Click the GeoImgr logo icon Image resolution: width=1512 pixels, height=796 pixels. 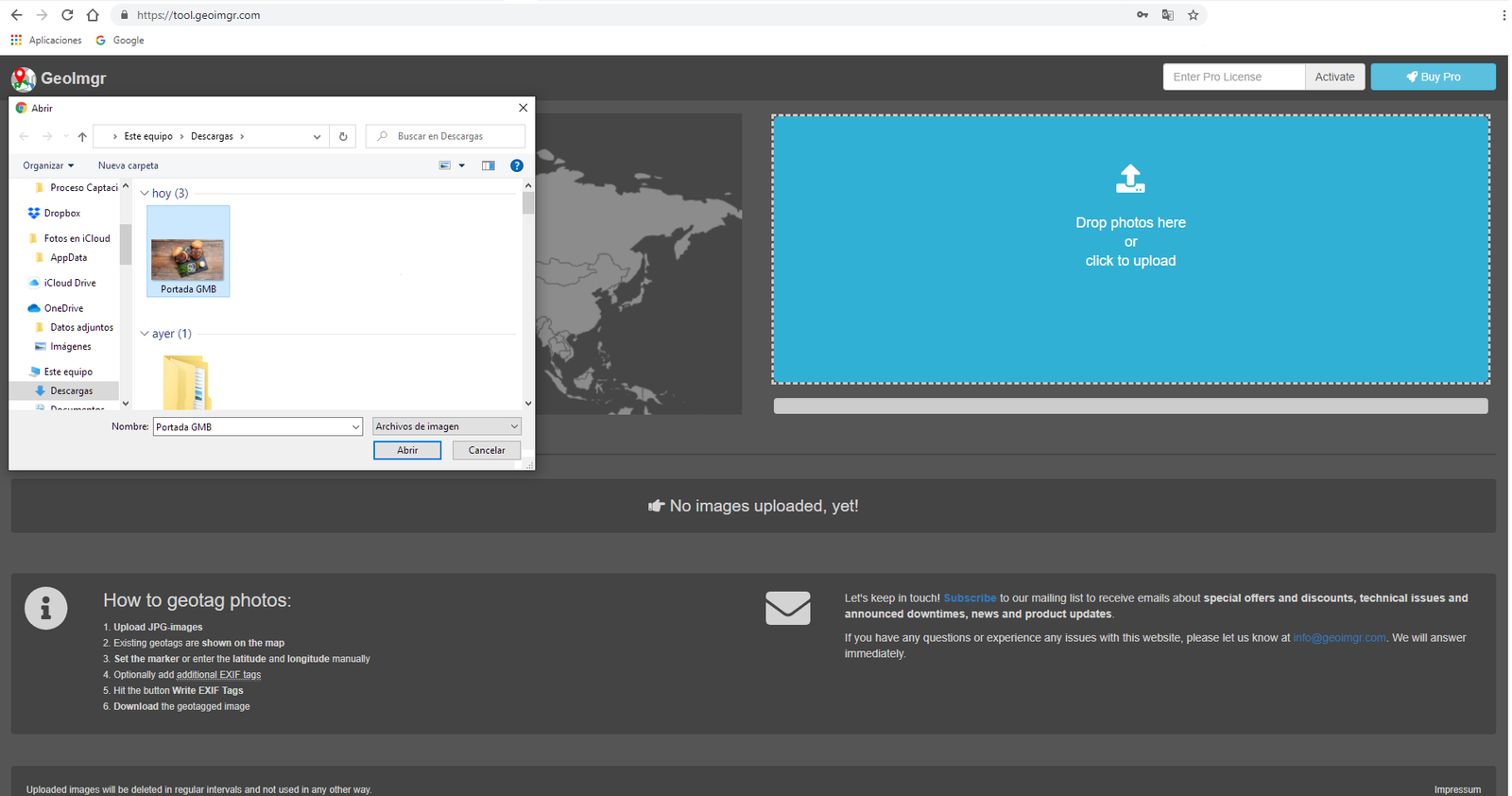24,78
